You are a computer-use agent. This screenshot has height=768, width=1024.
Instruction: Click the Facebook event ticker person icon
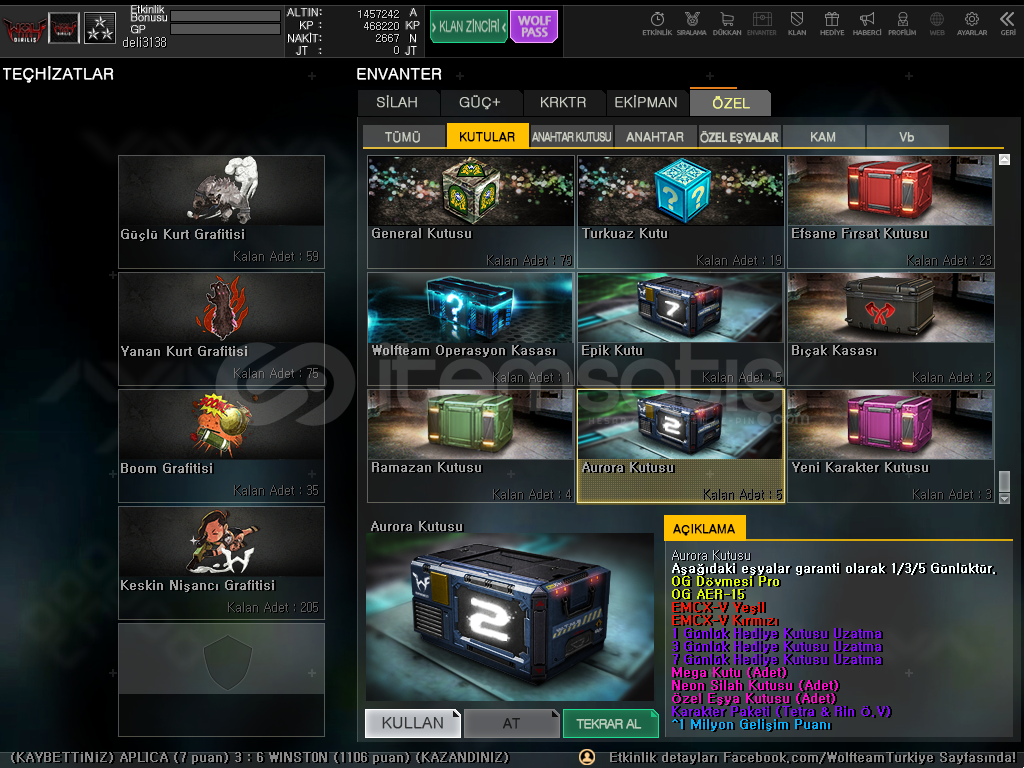click(587, 757)
